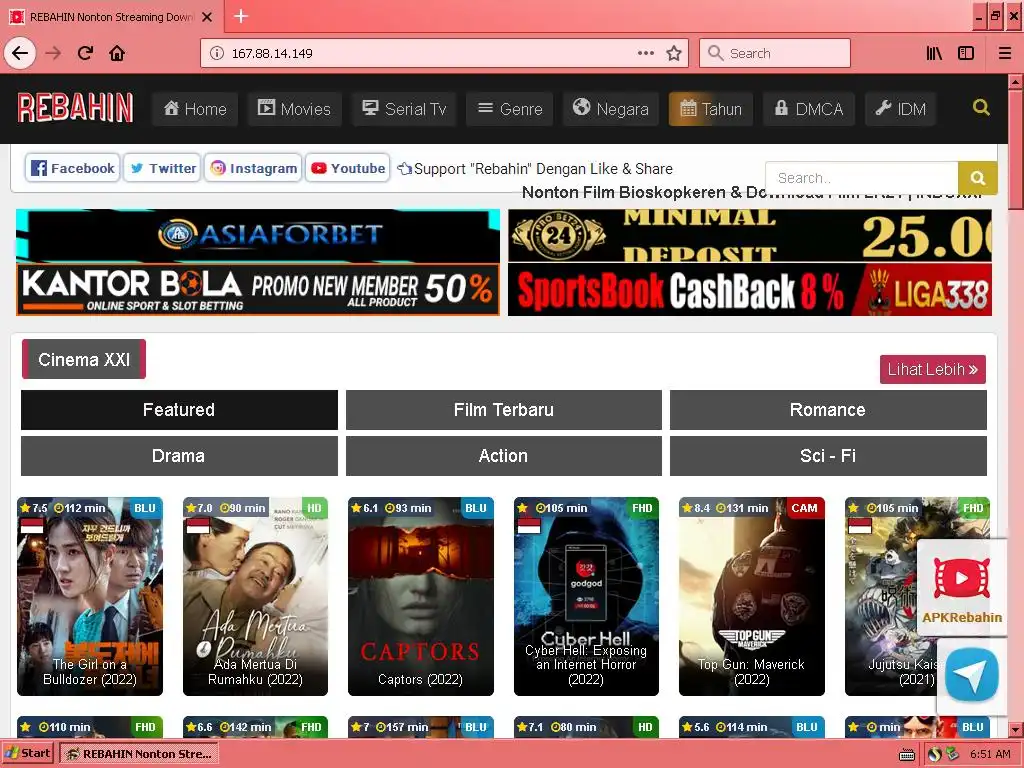Close the REBAHIN browser tab

pos(207,17)
